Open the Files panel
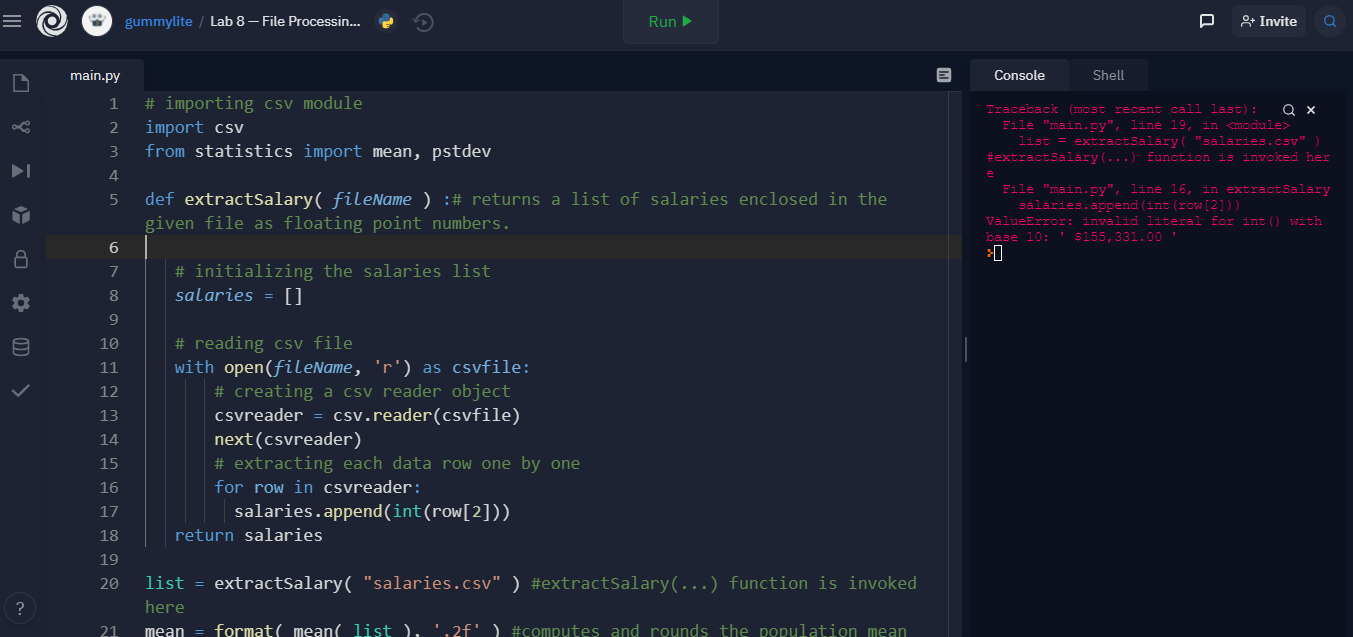The image size is (1353, 637). pos(20,83)
